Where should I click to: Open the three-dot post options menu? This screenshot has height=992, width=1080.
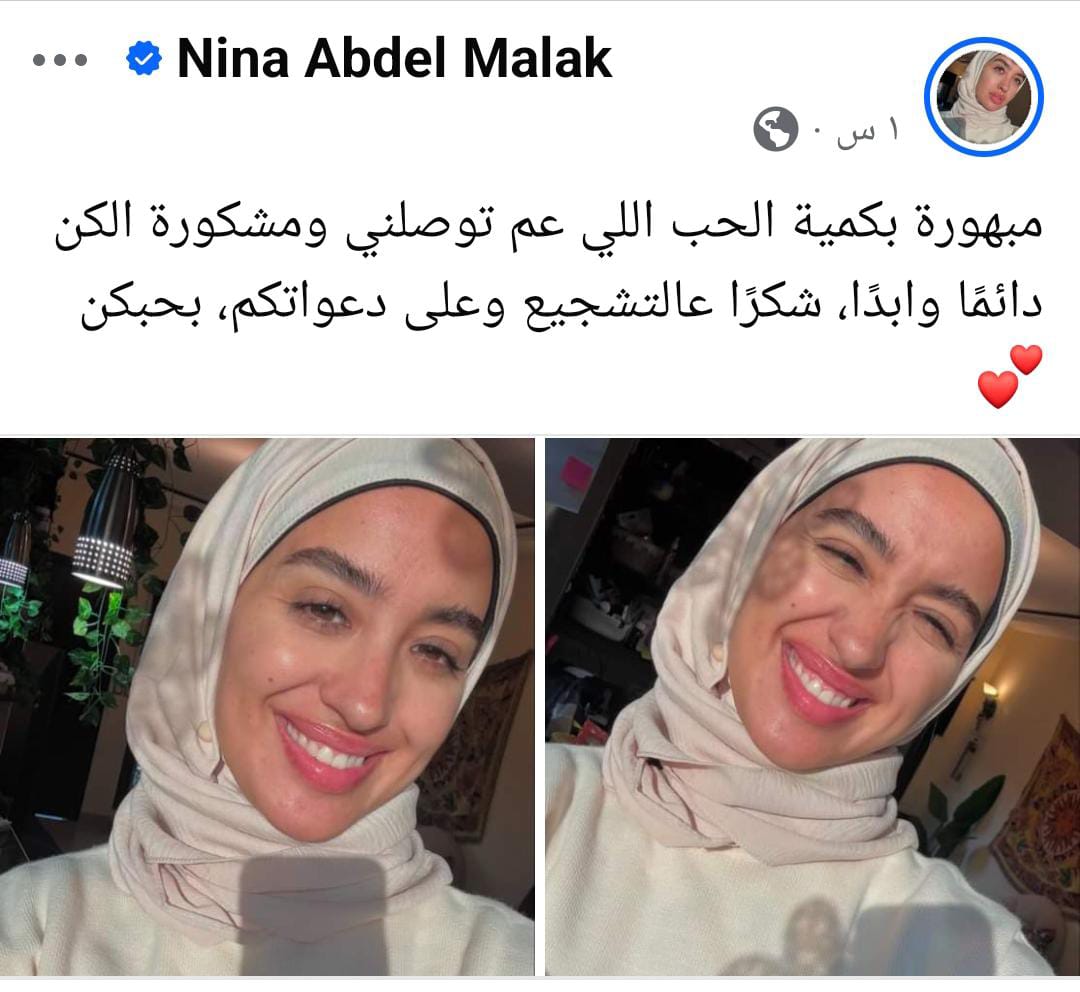click(60, 60)
